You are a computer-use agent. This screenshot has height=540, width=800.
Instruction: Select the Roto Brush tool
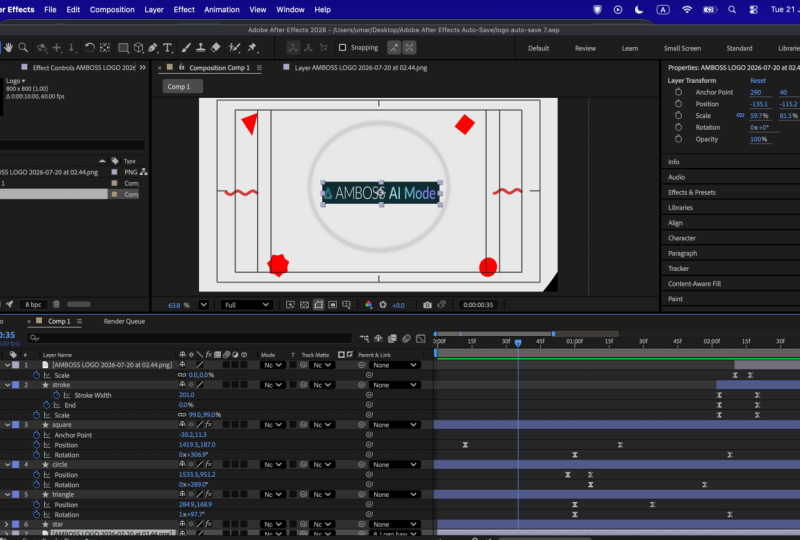click(234, 47)
